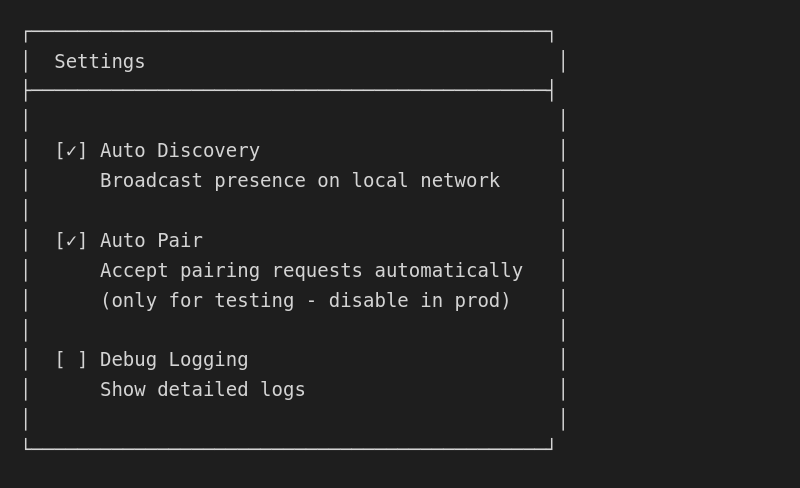Viewport: 800px width, 488px height.
Task: Click empty row above Auto Discovery option
Action: tap(290, 121)
